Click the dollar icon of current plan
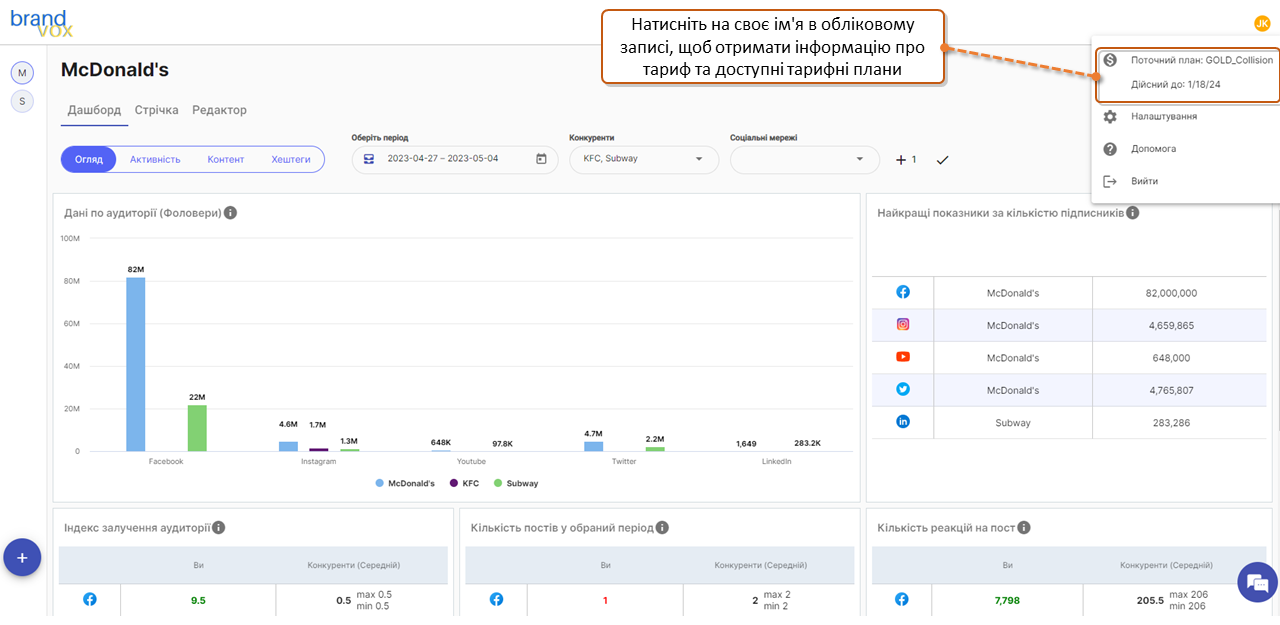 pos(1110,60)
